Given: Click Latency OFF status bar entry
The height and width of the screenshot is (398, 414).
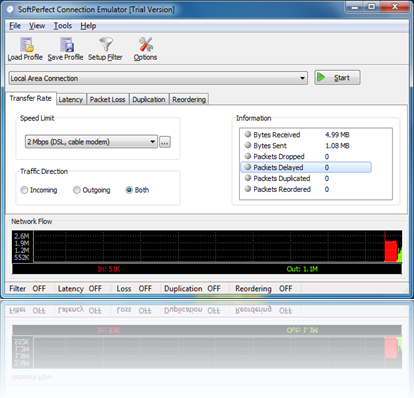Looking at the screenshot, I should [x=80, y=288].
